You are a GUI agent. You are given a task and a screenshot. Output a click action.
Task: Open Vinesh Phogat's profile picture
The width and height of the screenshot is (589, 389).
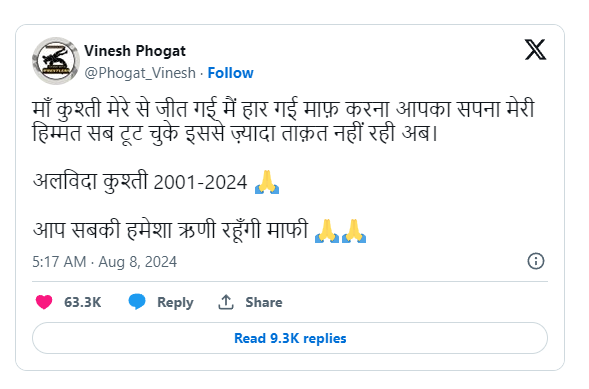coord(56,61)
